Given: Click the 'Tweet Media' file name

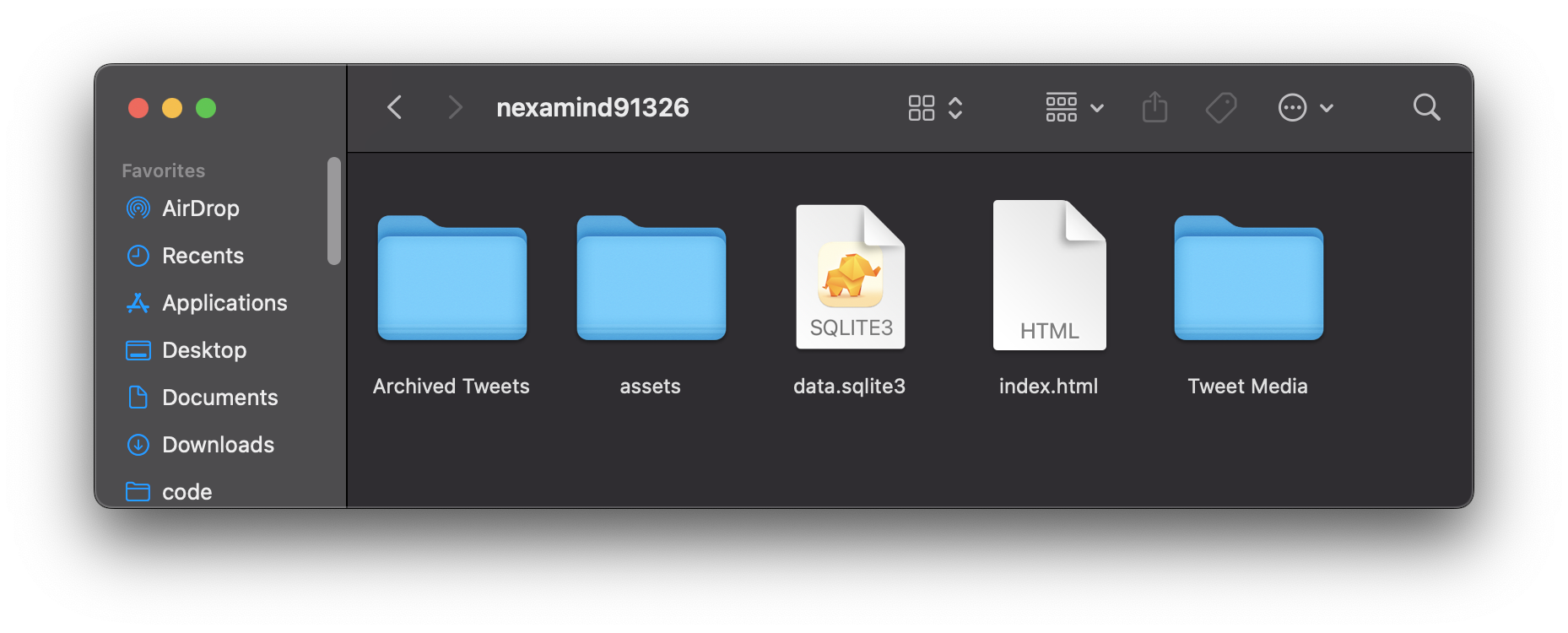Looking at the screenshot, I should [x=1247, y=386].
